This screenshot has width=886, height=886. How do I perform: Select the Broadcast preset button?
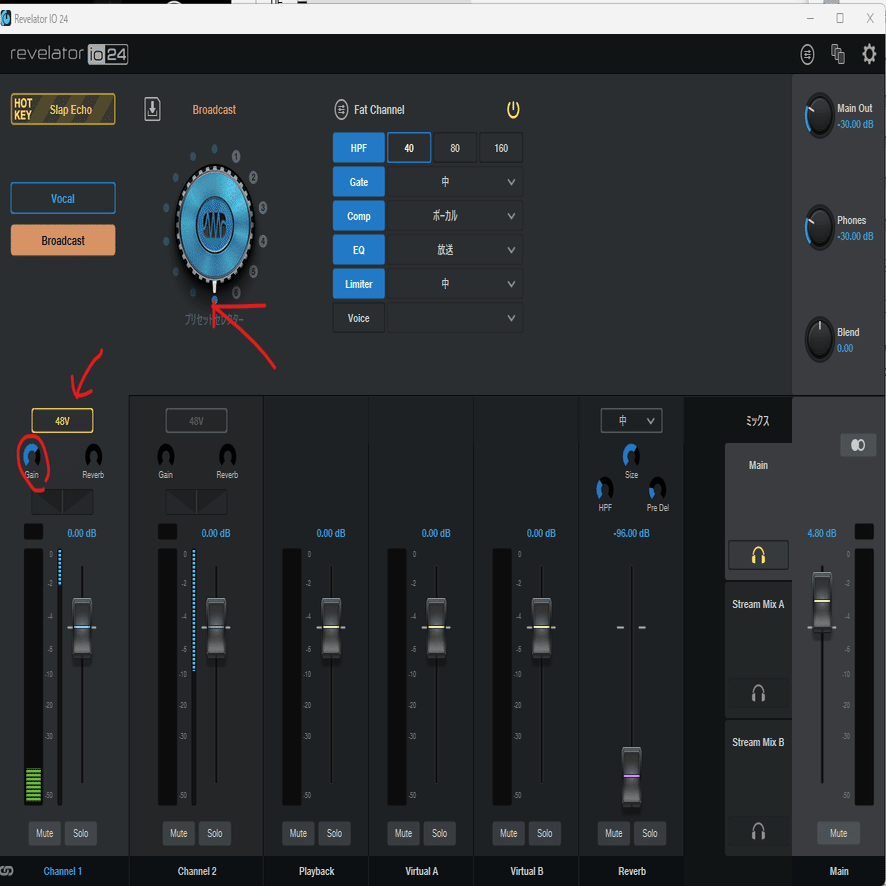(x=63, y=240)
